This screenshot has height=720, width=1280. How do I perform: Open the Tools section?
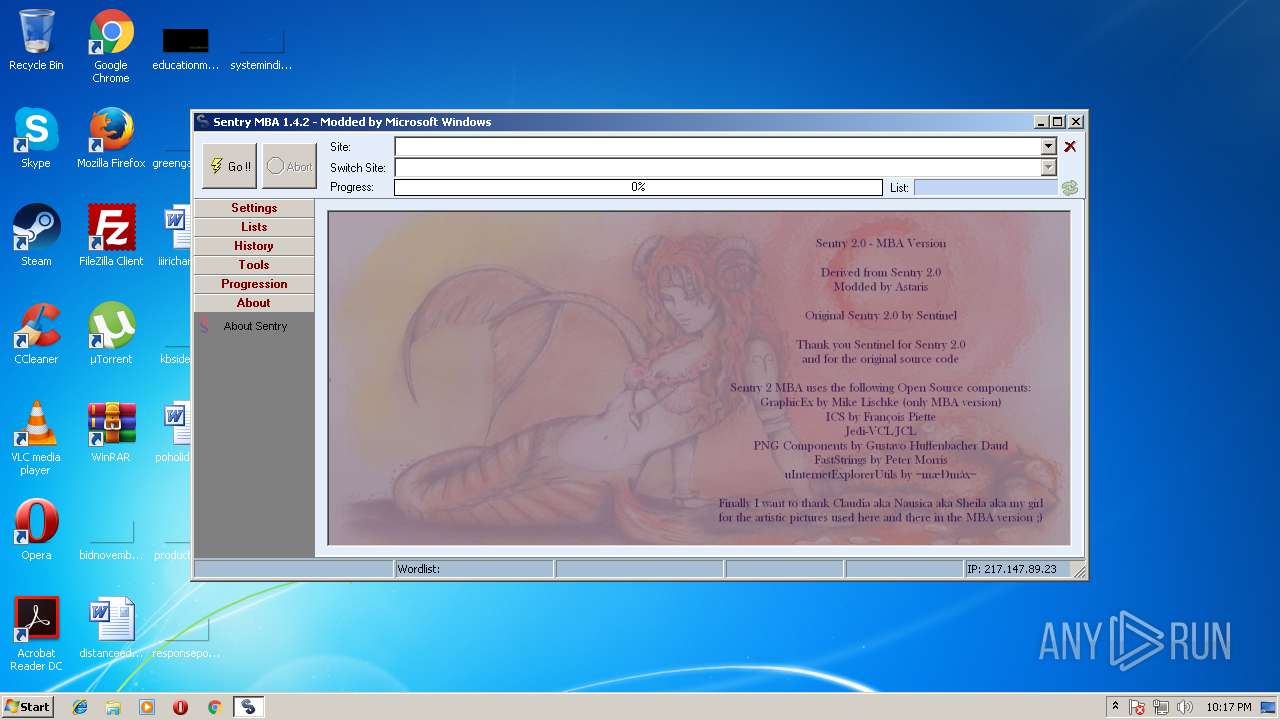click(x=254, y=265)
